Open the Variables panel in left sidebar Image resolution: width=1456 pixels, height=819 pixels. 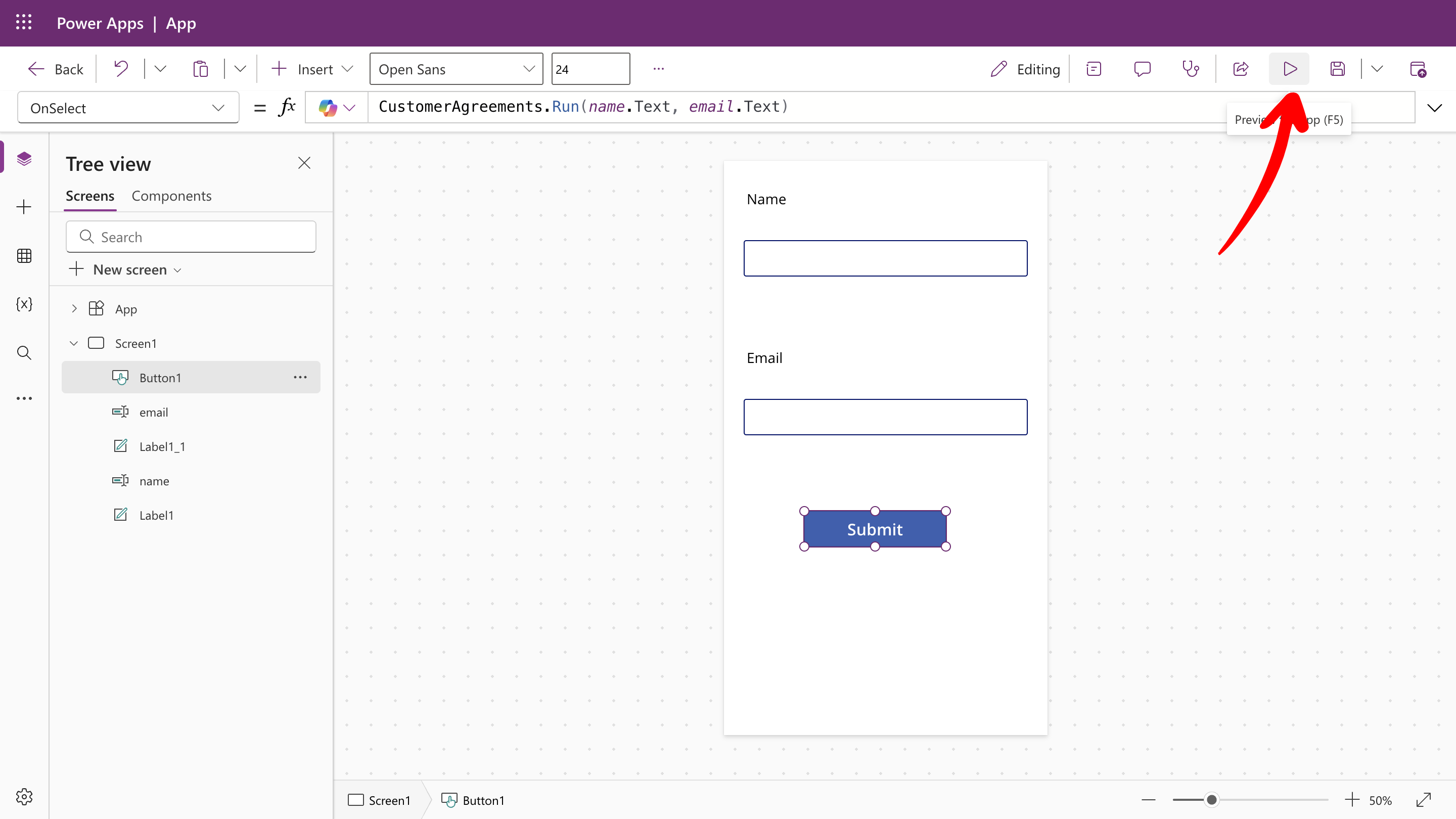(x=24, y=304)
